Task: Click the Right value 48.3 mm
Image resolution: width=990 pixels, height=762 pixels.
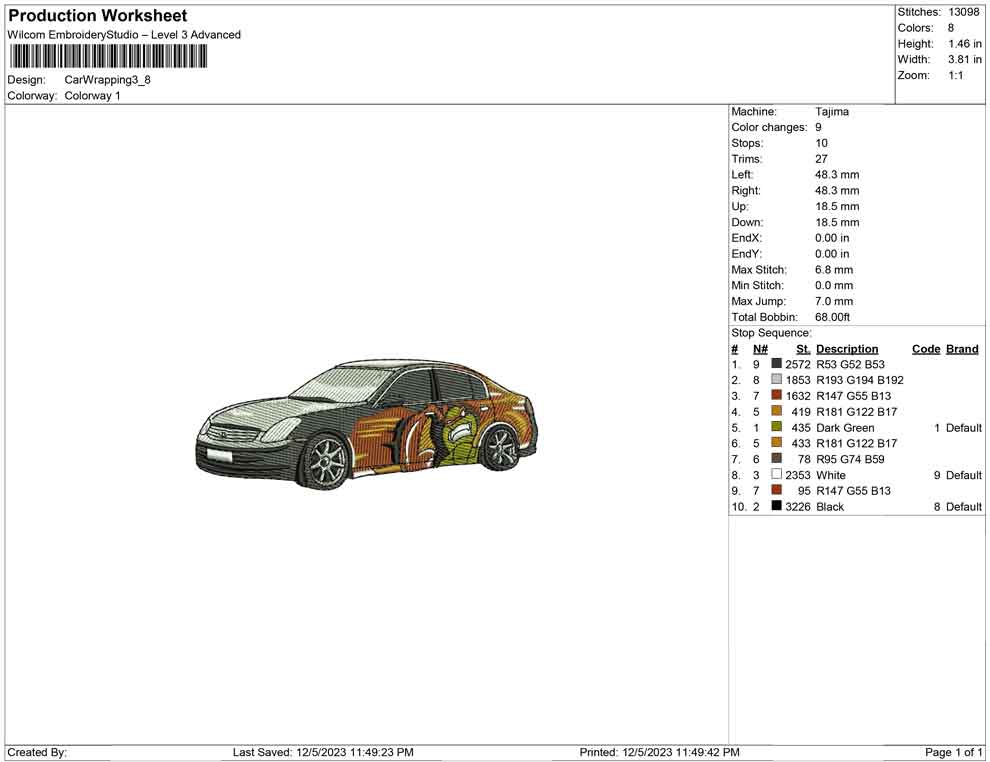Action: (x=837, y=191)
